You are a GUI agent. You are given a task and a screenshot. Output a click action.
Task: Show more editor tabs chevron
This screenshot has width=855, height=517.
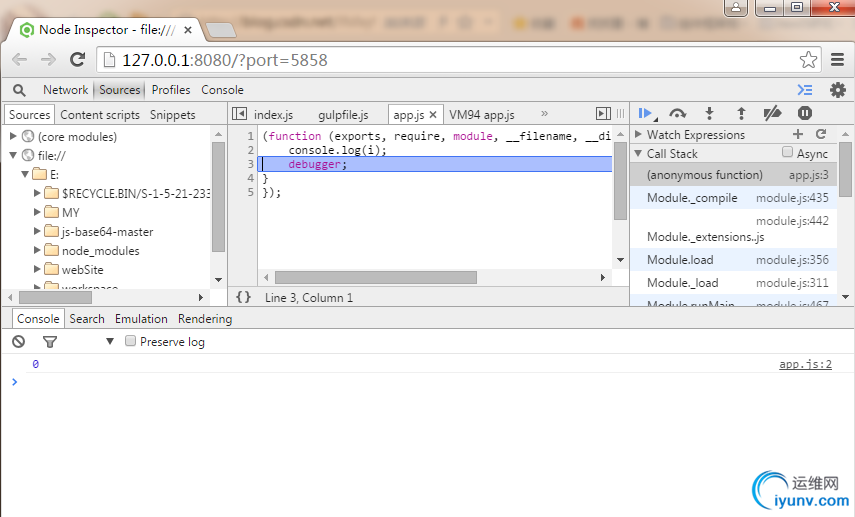(544, 113)
